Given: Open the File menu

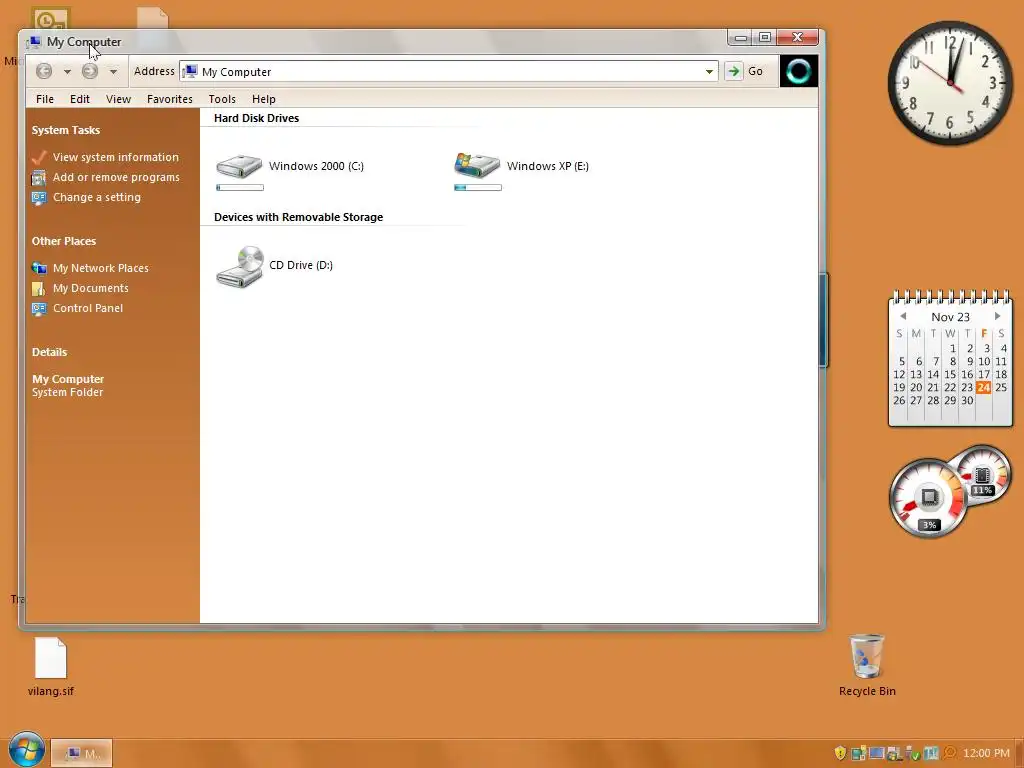Looking at the screenshot, I should [x=45, y=99].
